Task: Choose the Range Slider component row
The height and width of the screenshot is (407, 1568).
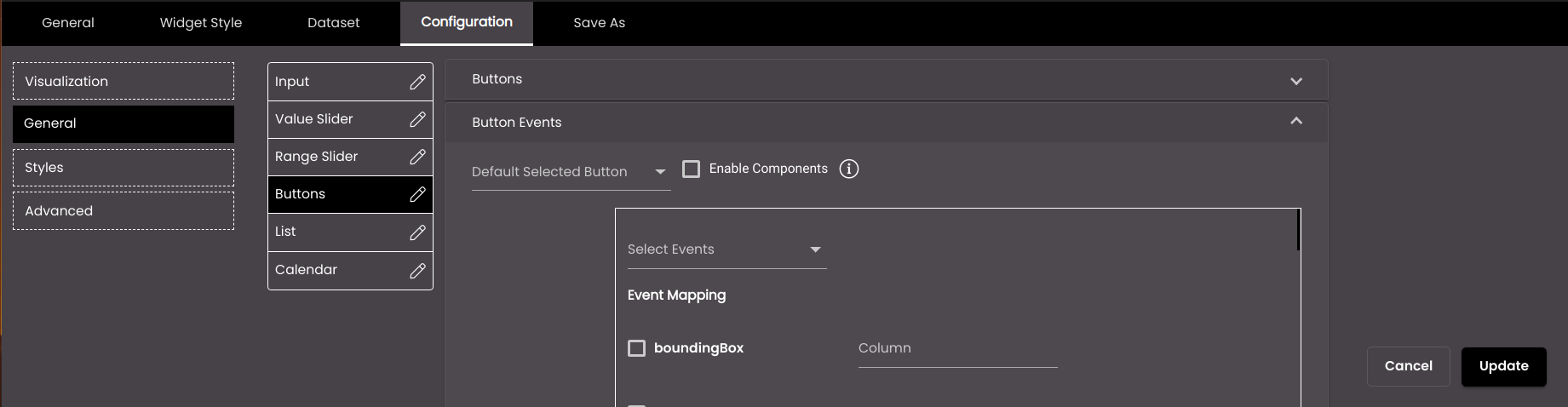Action: pyautogui.click(x=350, y=157)
